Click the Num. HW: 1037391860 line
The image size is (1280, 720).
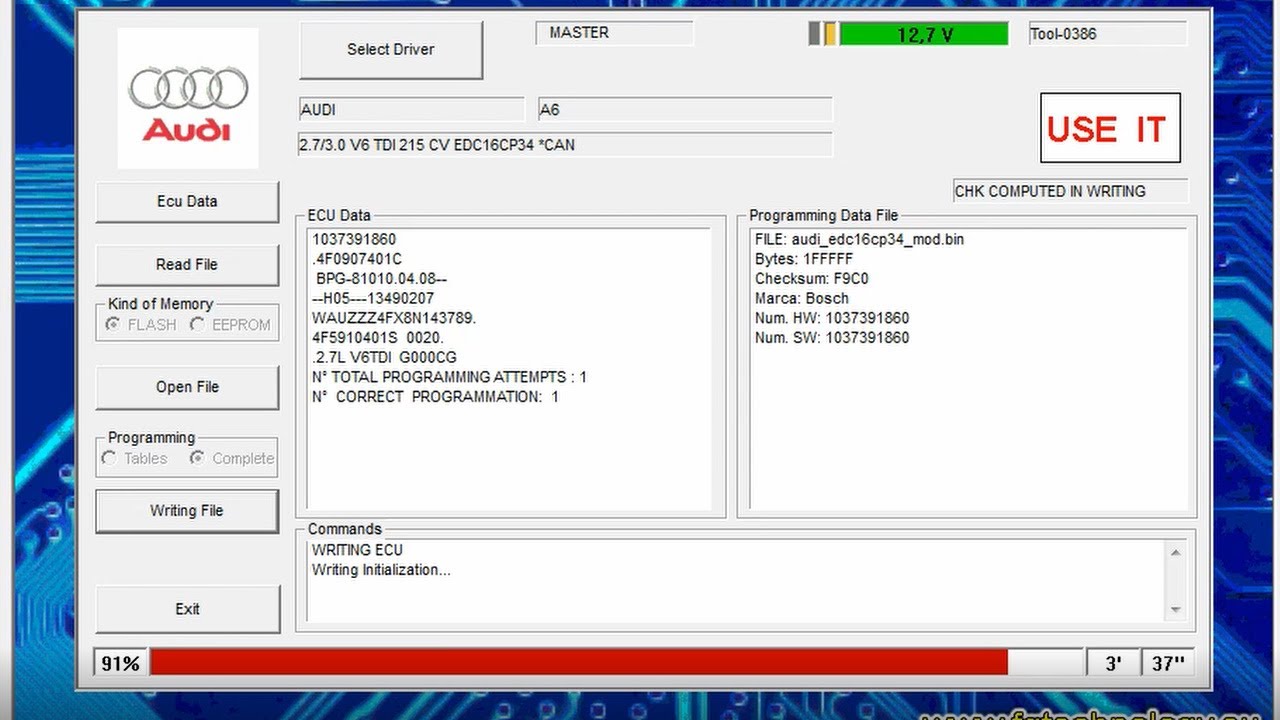[x=832, y=318]
